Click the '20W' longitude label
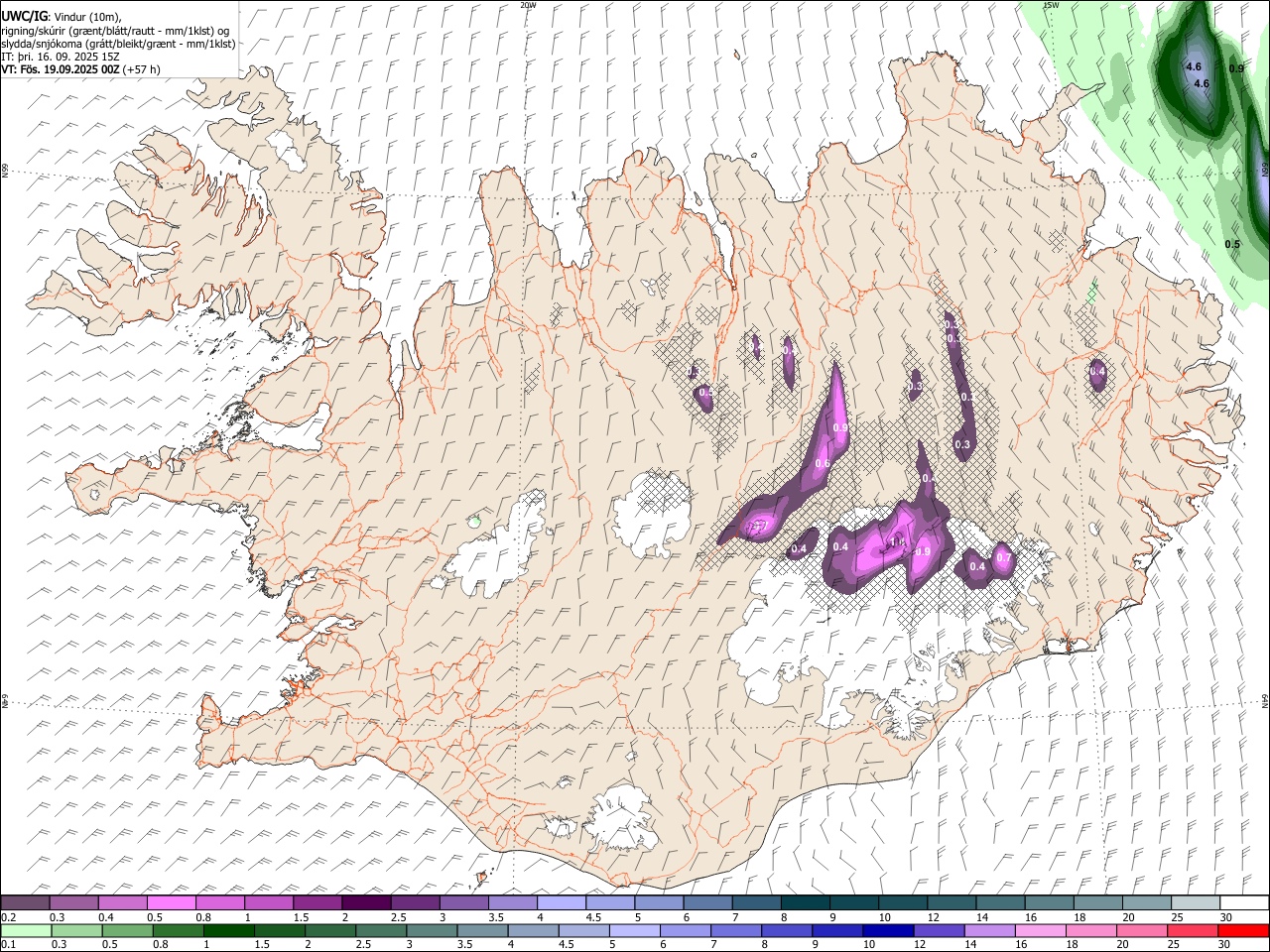The height and width of the screenshot is (952, 1270). 529,5
